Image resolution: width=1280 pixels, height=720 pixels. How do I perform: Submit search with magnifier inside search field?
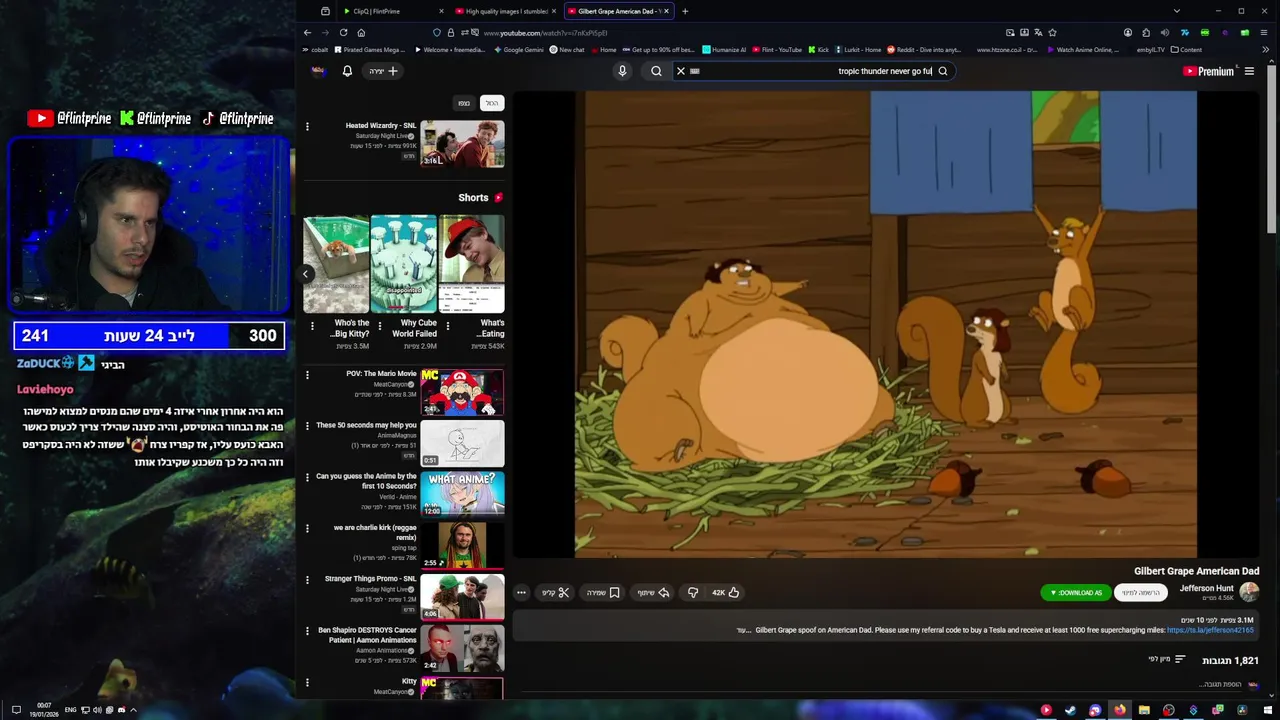coord(942,71)
